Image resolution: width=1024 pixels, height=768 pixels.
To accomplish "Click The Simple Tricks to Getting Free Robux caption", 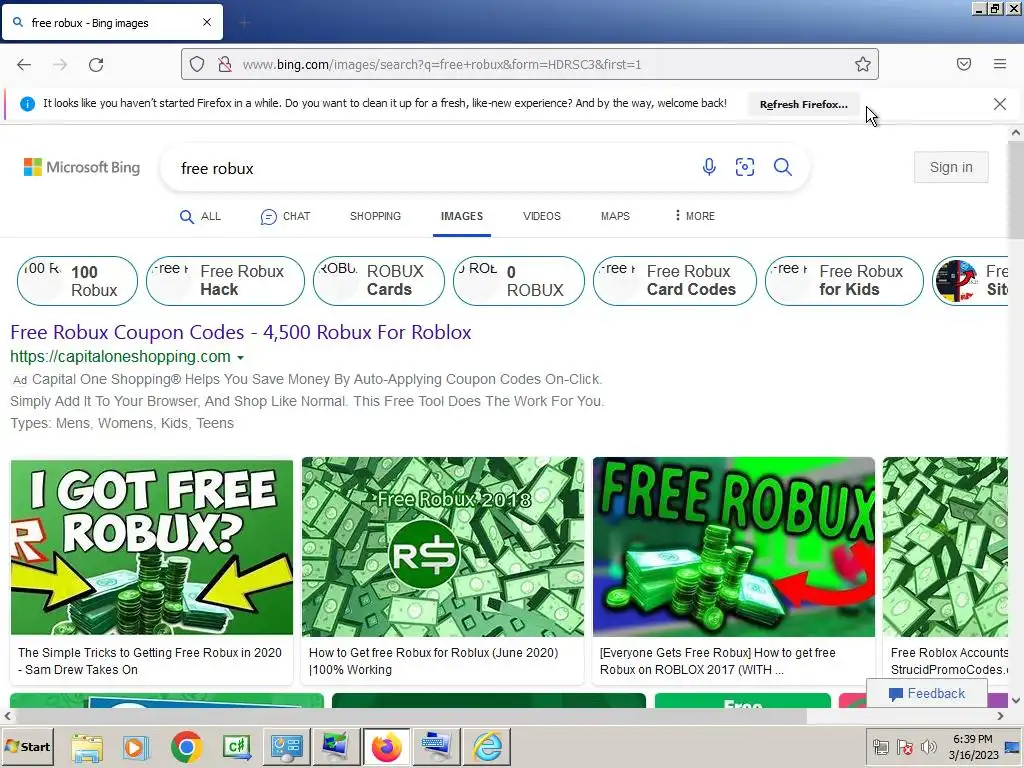I will [x=150, y=661].
